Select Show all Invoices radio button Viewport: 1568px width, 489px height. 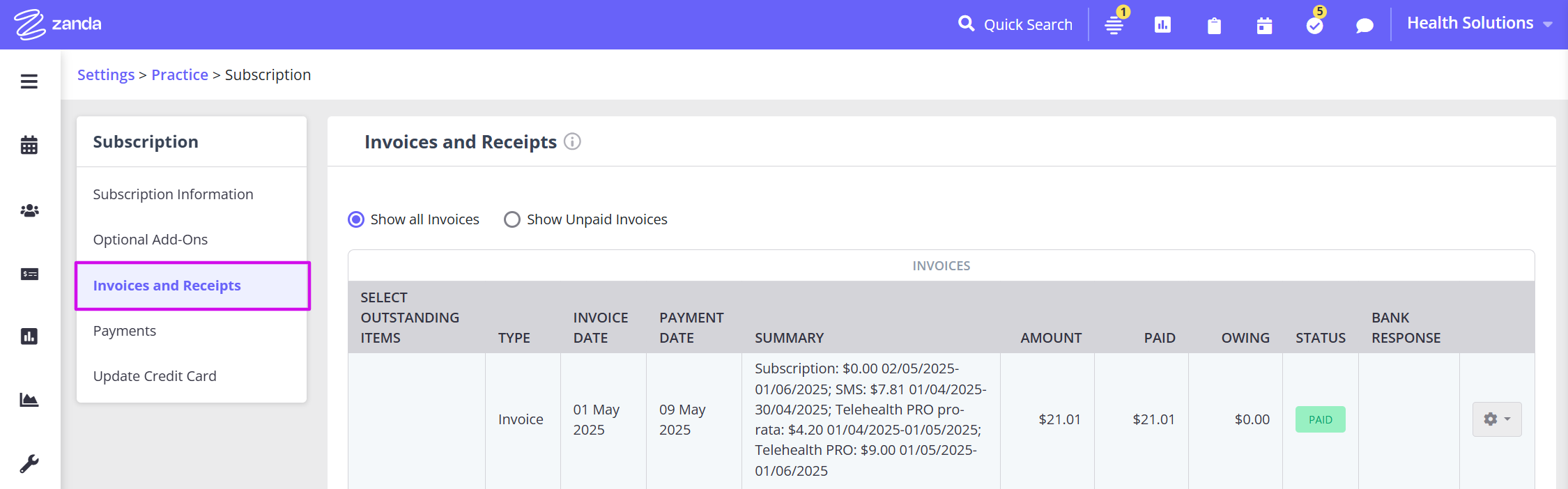pyautogui.click(x=356, y=219)
